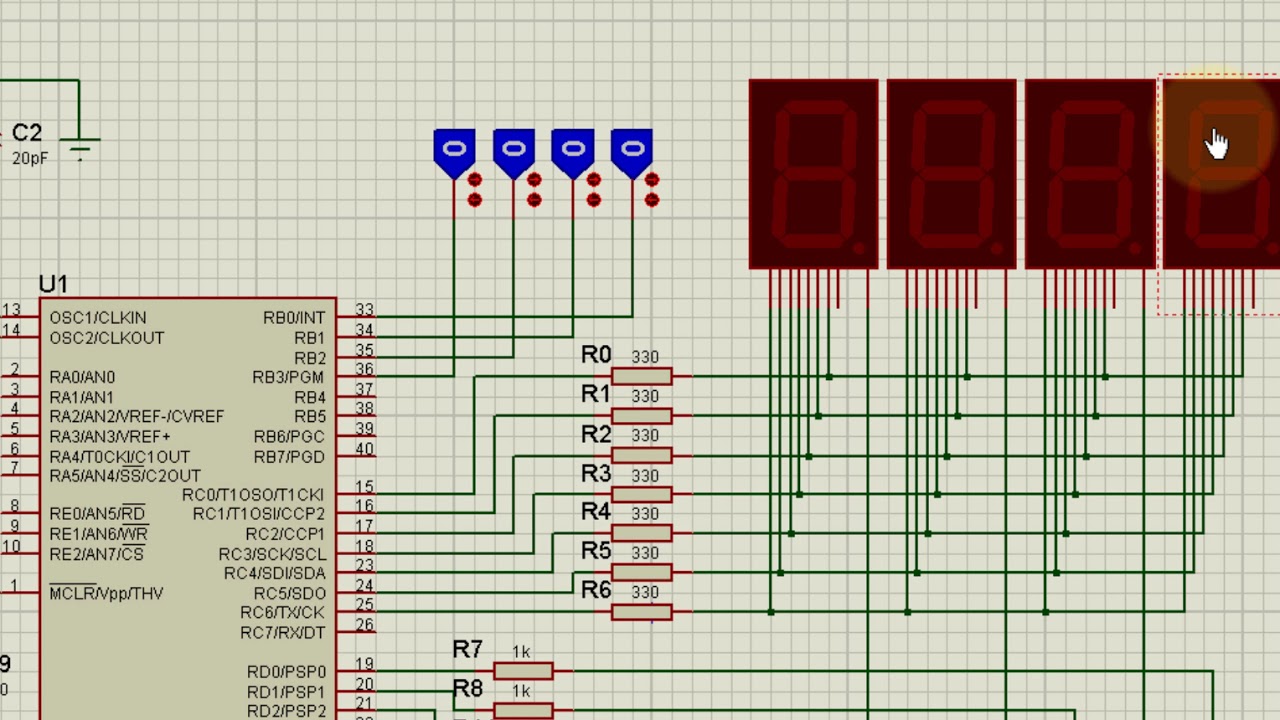Click the RB0/INT pin label
This screenshot has height=720, width=1280.
coord(294,318)
